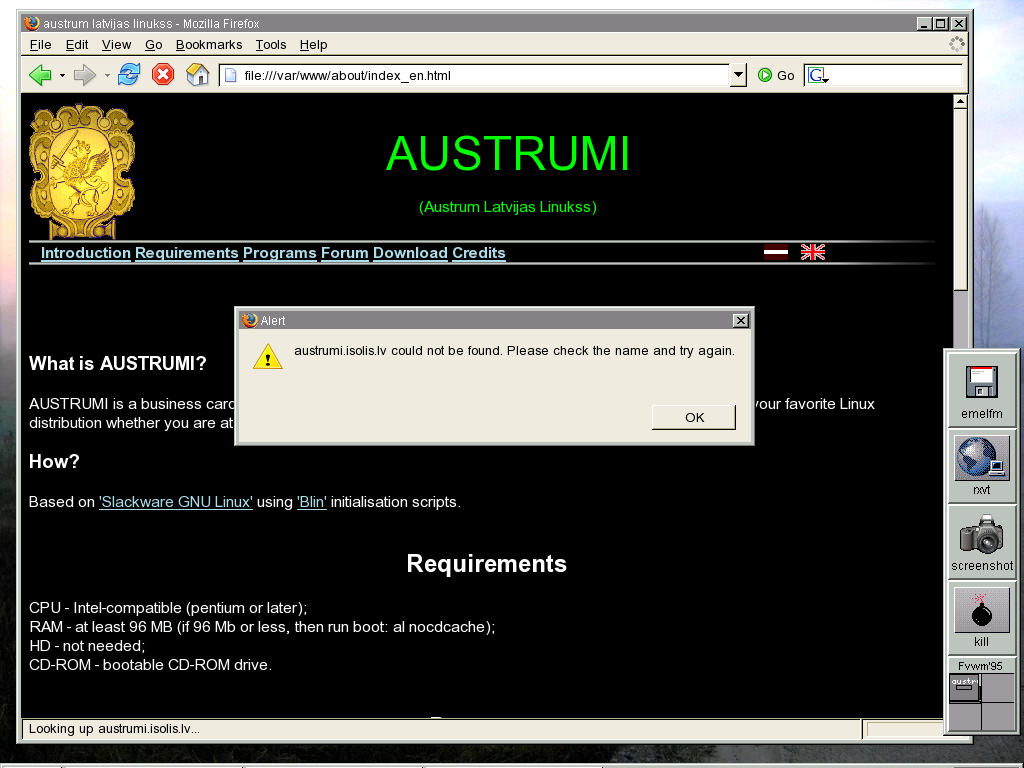
Task: Reload the page with the Refresh icon
Action: click(129, 74)
